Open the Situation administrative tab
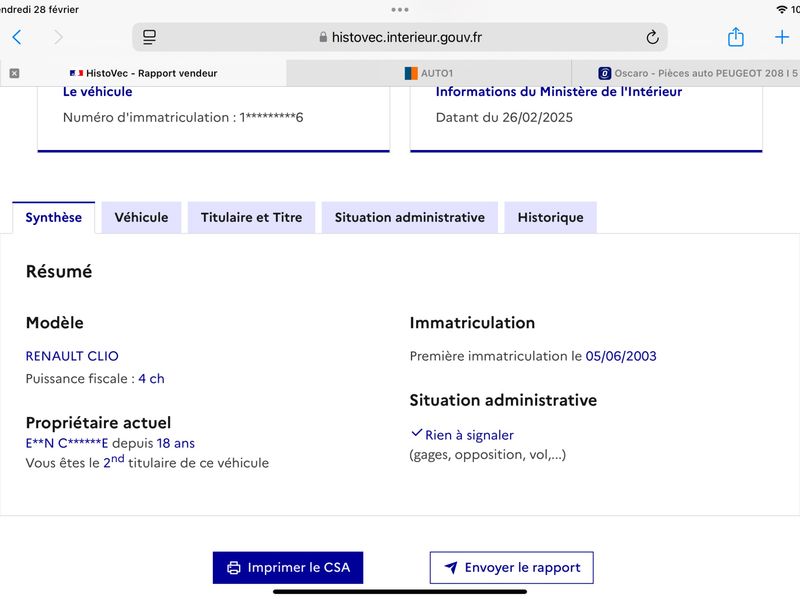Screen dimensions: 800x600 coord(410,217)
